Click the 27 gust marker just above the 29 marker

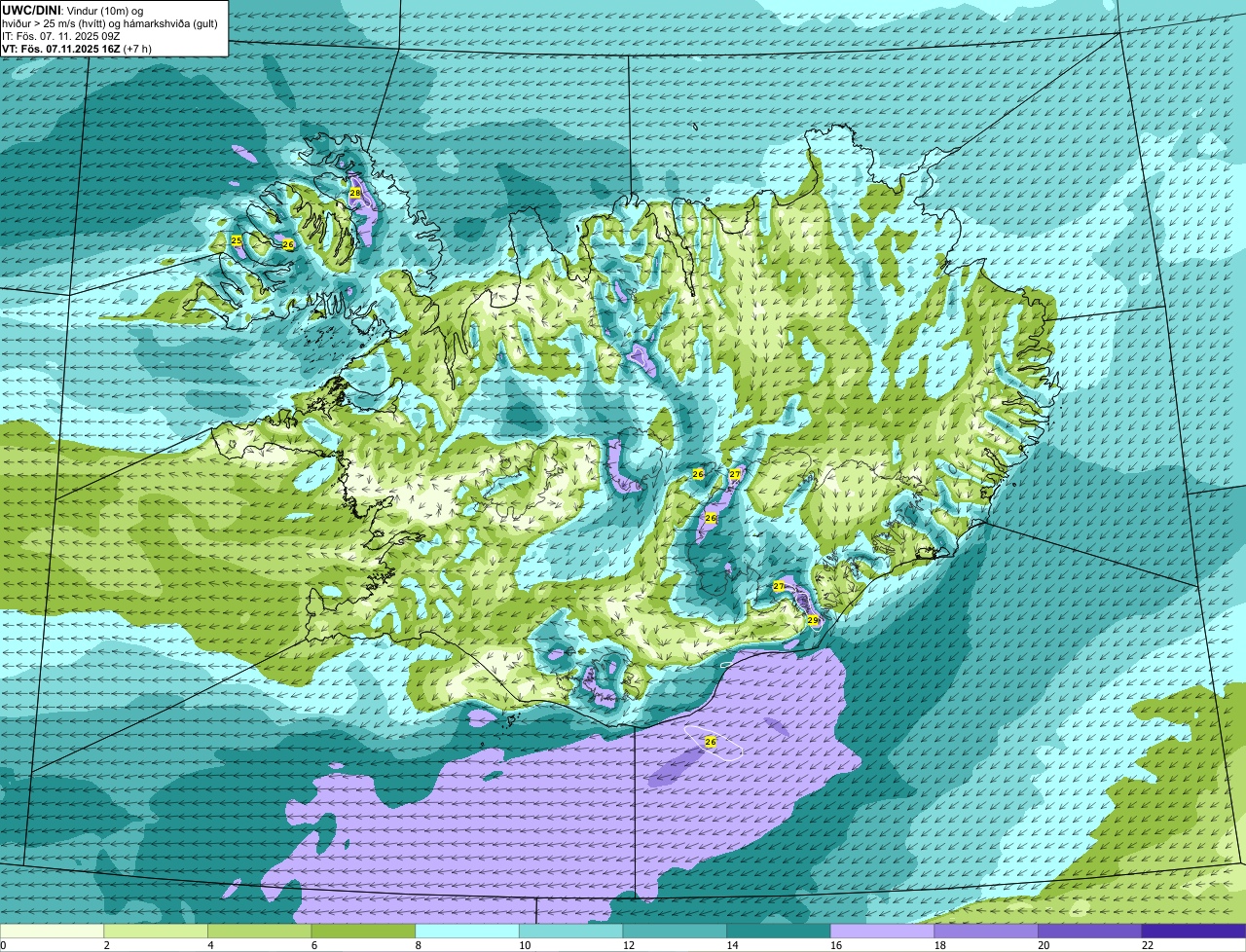tap(779, 586)
